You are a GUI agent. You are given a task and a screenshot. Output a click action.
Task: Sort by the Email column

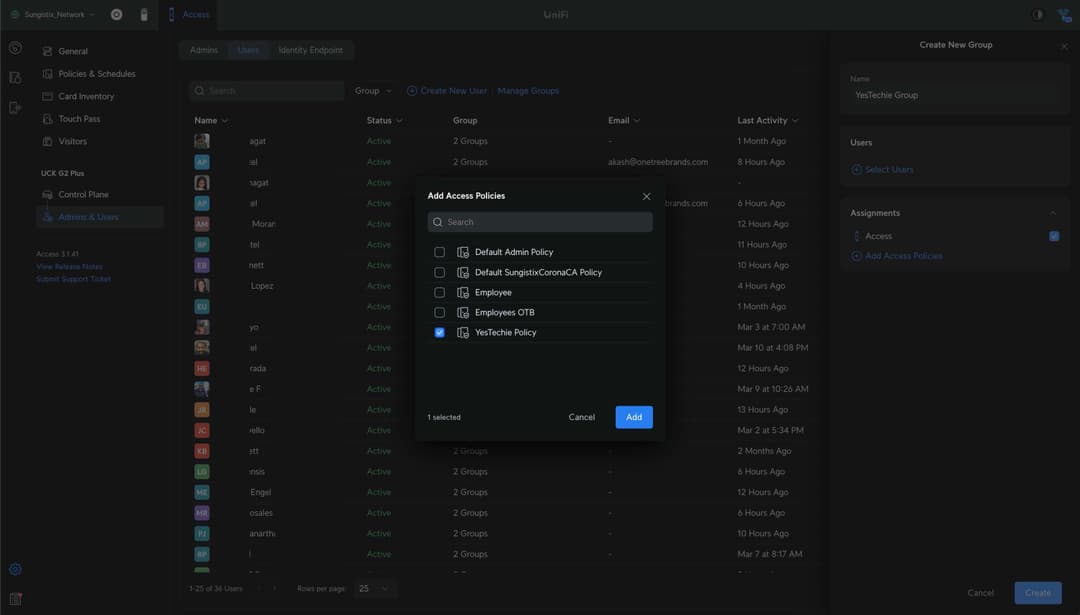(x=624, y=121)
